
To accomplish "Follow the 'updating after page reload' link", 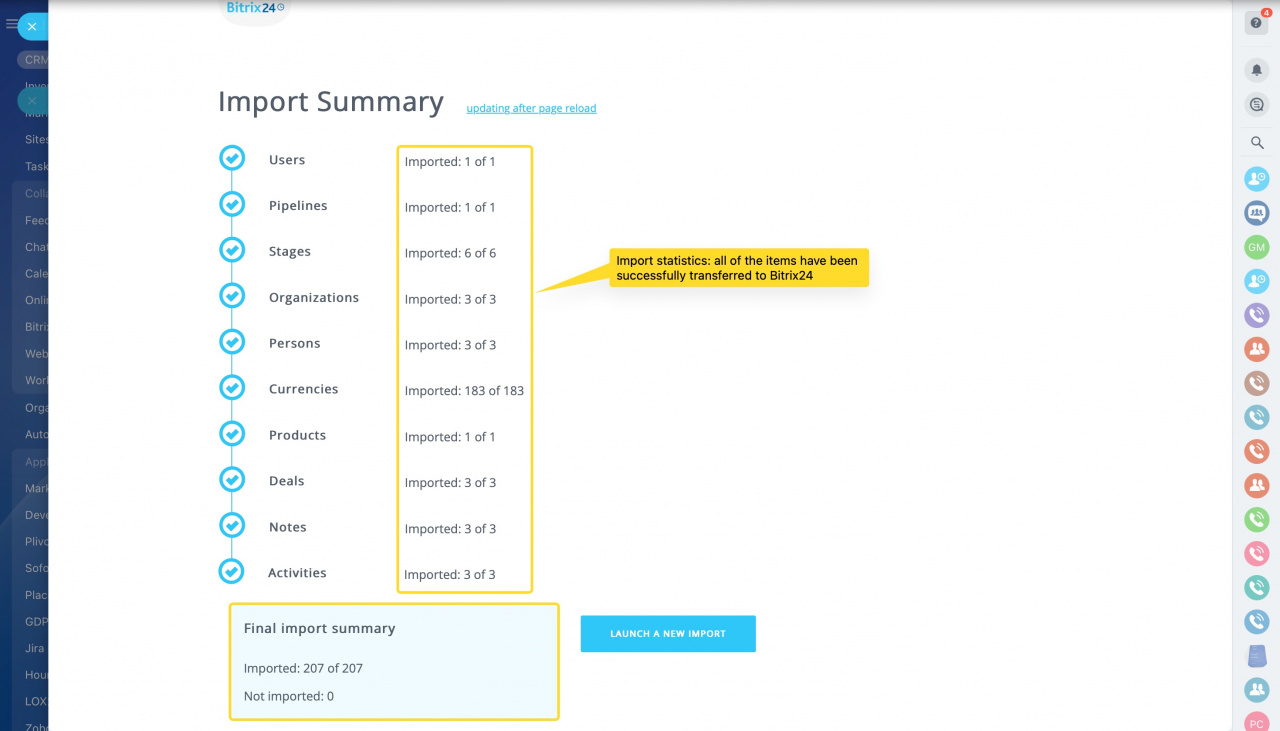I will pos(531,108).
